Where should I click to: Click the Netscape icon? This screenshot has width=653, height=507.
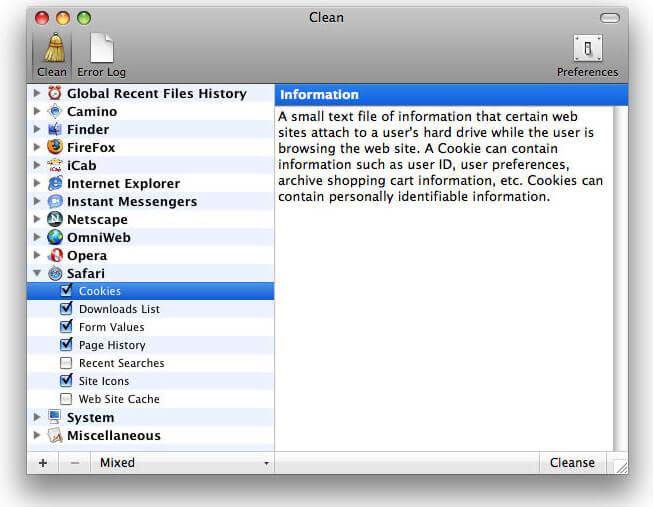coord(55,219)
